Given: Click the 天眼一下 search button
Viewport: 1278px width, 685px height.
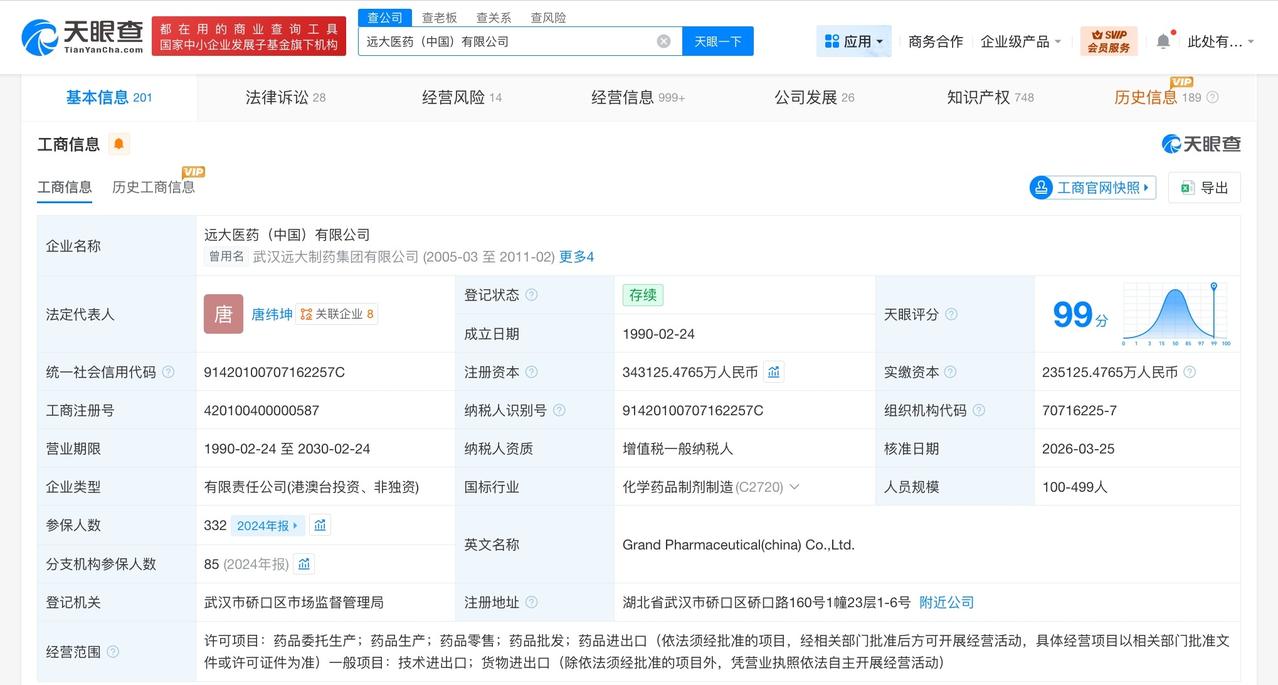Looking at the screenshot, I should point(718,40).
